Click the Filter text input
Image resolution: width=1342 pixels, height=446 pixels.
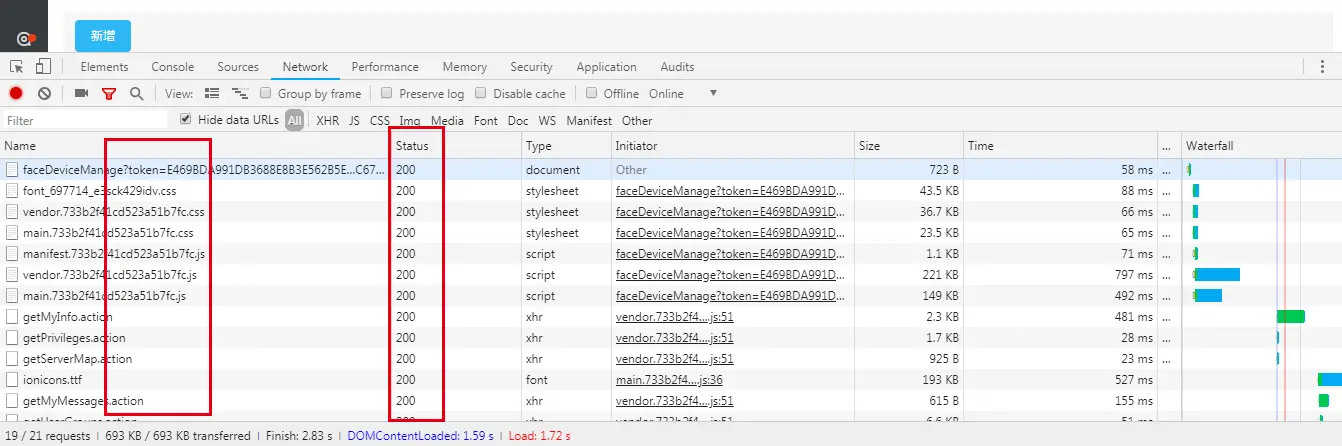click(85, 121)
